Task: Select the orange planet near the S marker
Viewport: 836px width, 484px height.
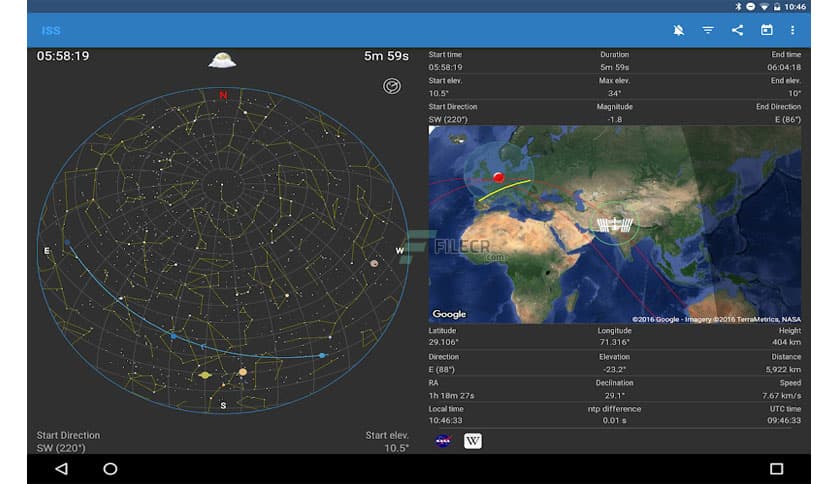Action: click(243, 372)
